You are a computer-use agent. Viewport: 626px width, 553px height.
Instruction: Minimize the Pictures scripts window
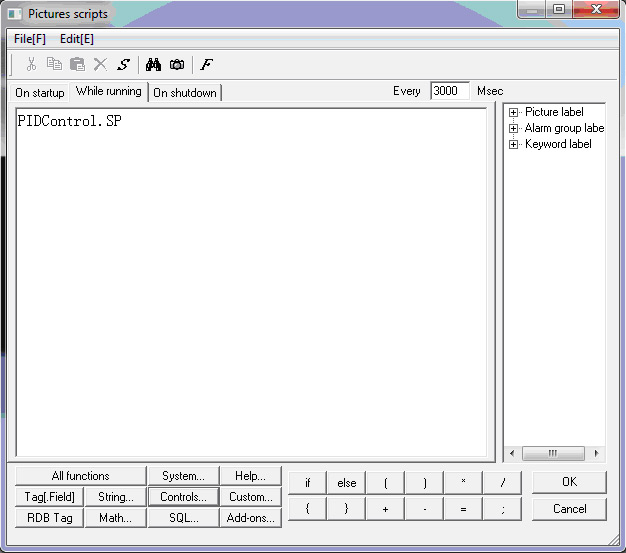(x=532, y=9)
